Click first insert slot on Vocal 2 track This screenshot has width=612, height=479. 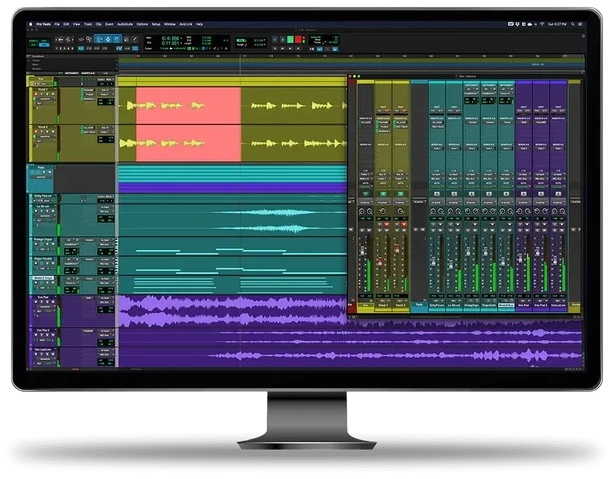click(89, 128)
